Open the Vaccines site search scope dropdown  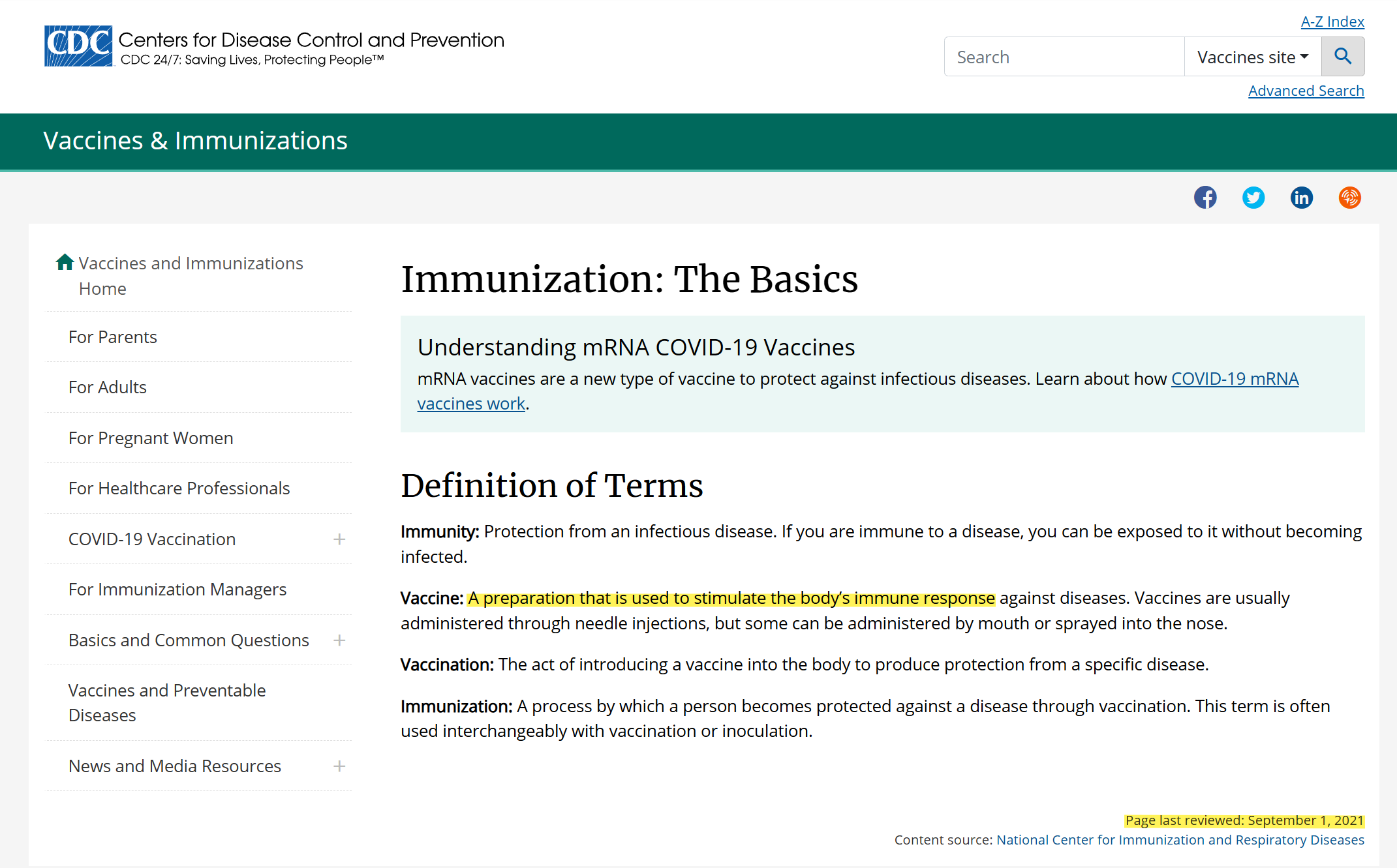1252,57
